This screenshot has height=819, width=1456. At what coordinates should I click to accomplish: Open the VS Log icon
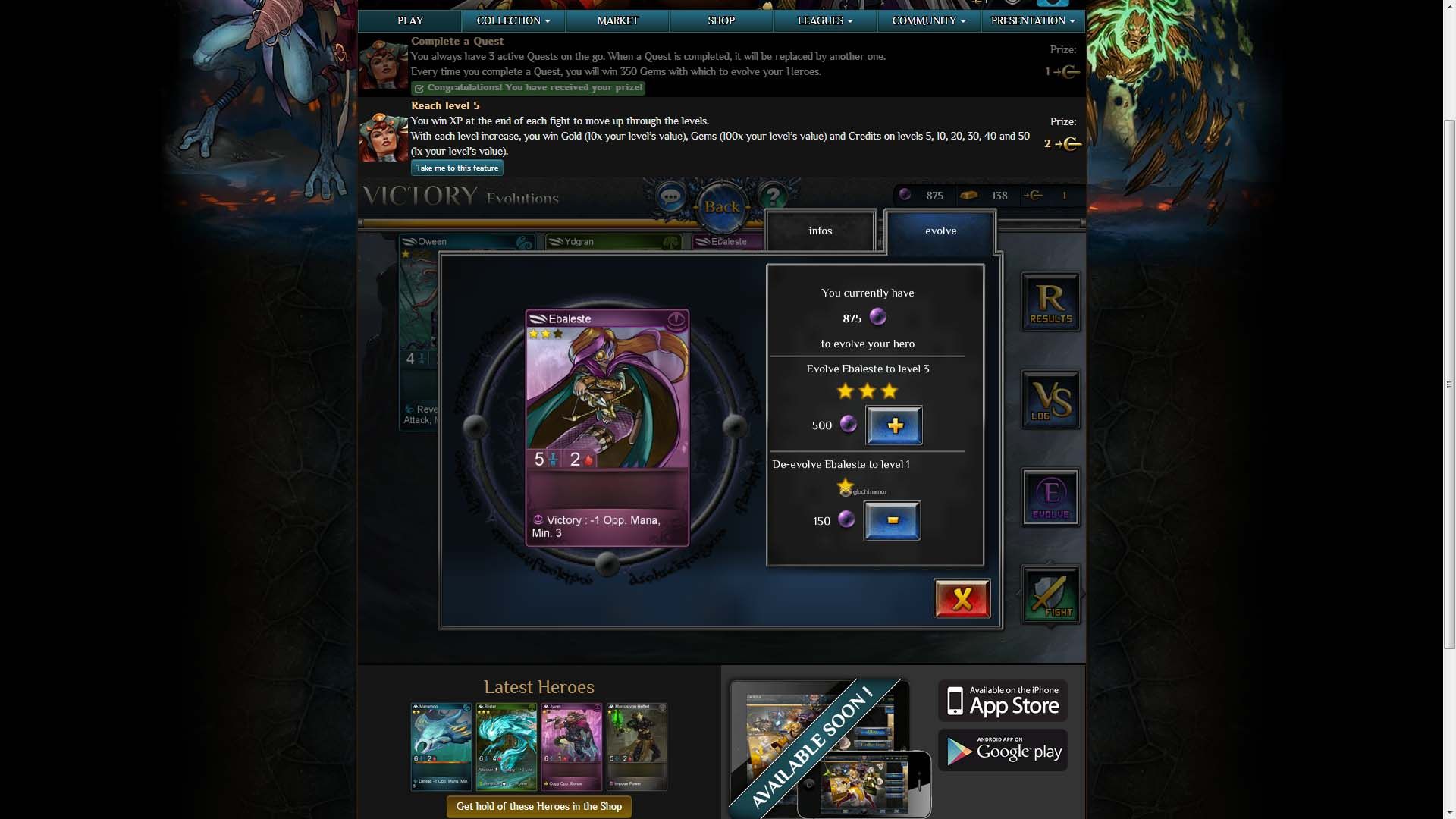1050,400
